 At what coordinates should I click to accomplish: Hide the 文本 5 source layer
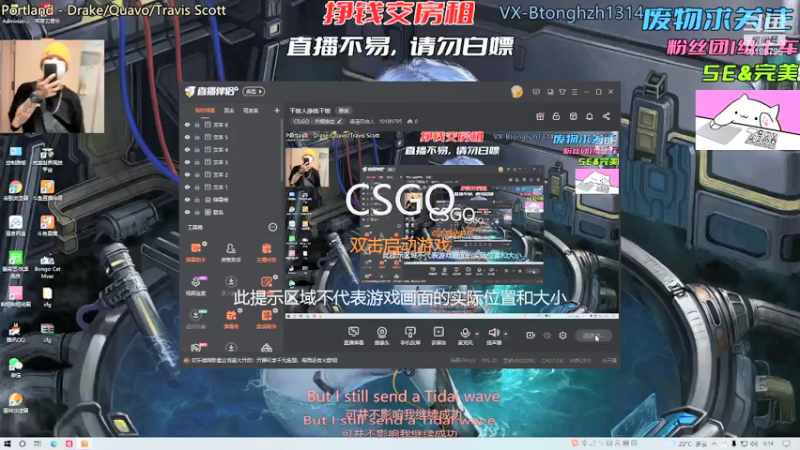187,137
